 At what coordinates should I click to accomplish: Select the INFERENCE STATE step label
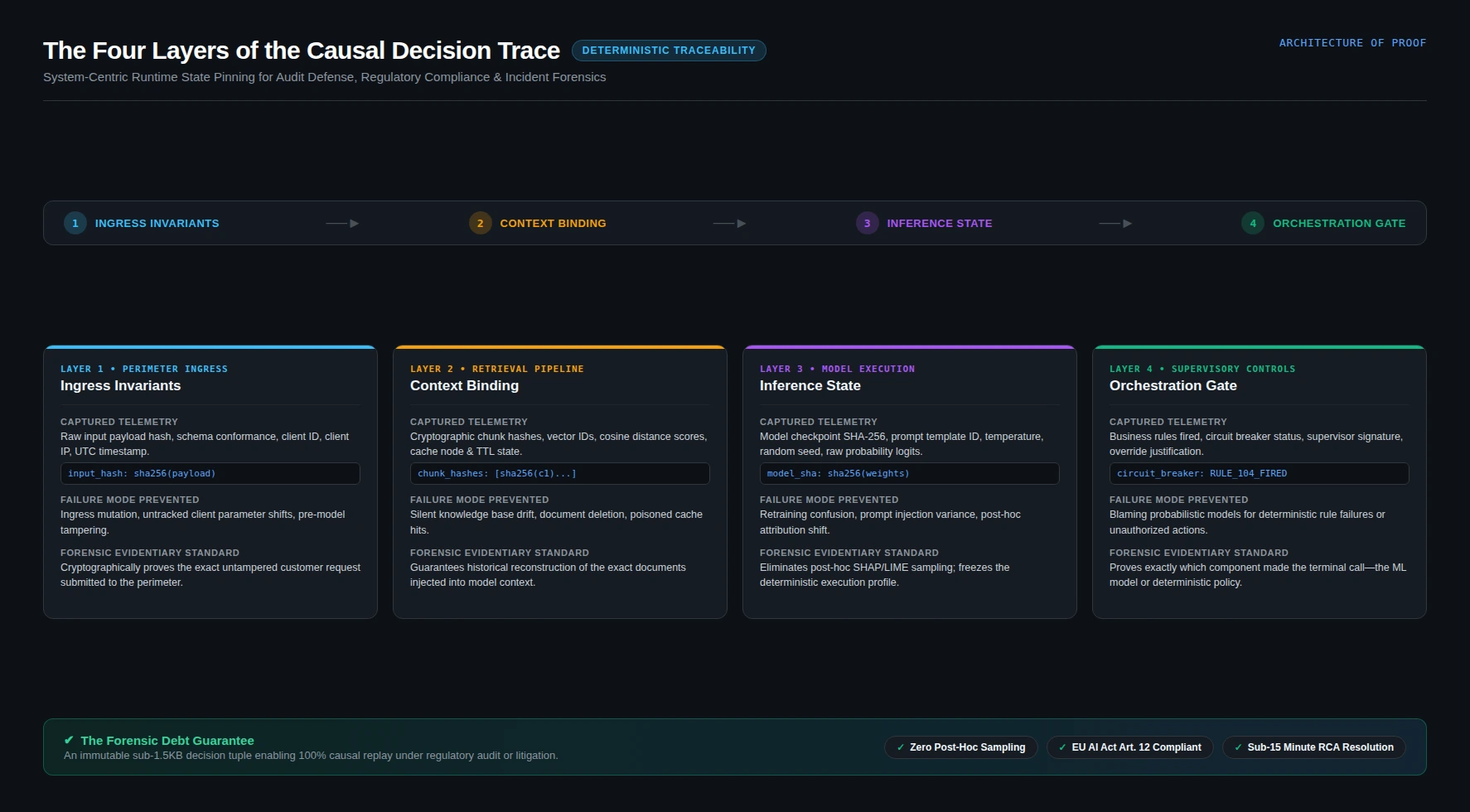(x=940, y=223)
